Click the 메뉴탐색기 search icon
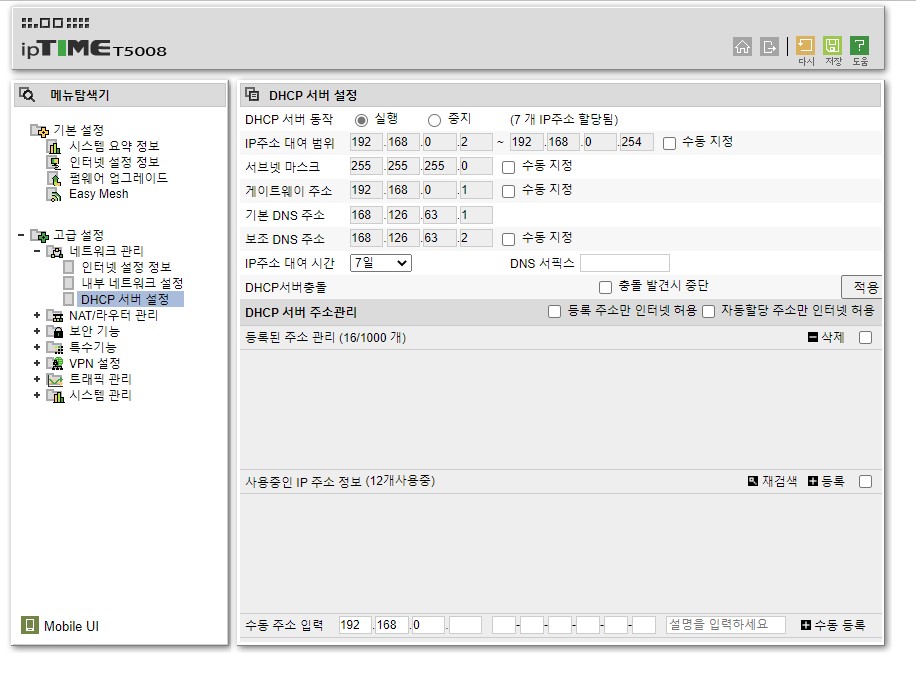Viewport: 916px width, 687px height. tap(27, 94)
